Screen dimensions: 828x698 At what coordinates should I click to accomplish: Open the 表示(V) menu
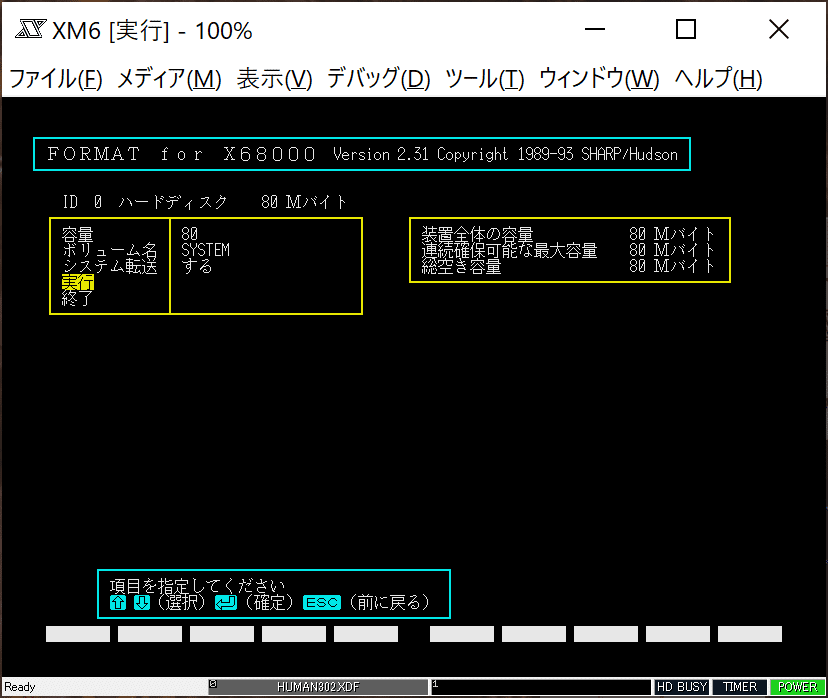click(274, 79)
